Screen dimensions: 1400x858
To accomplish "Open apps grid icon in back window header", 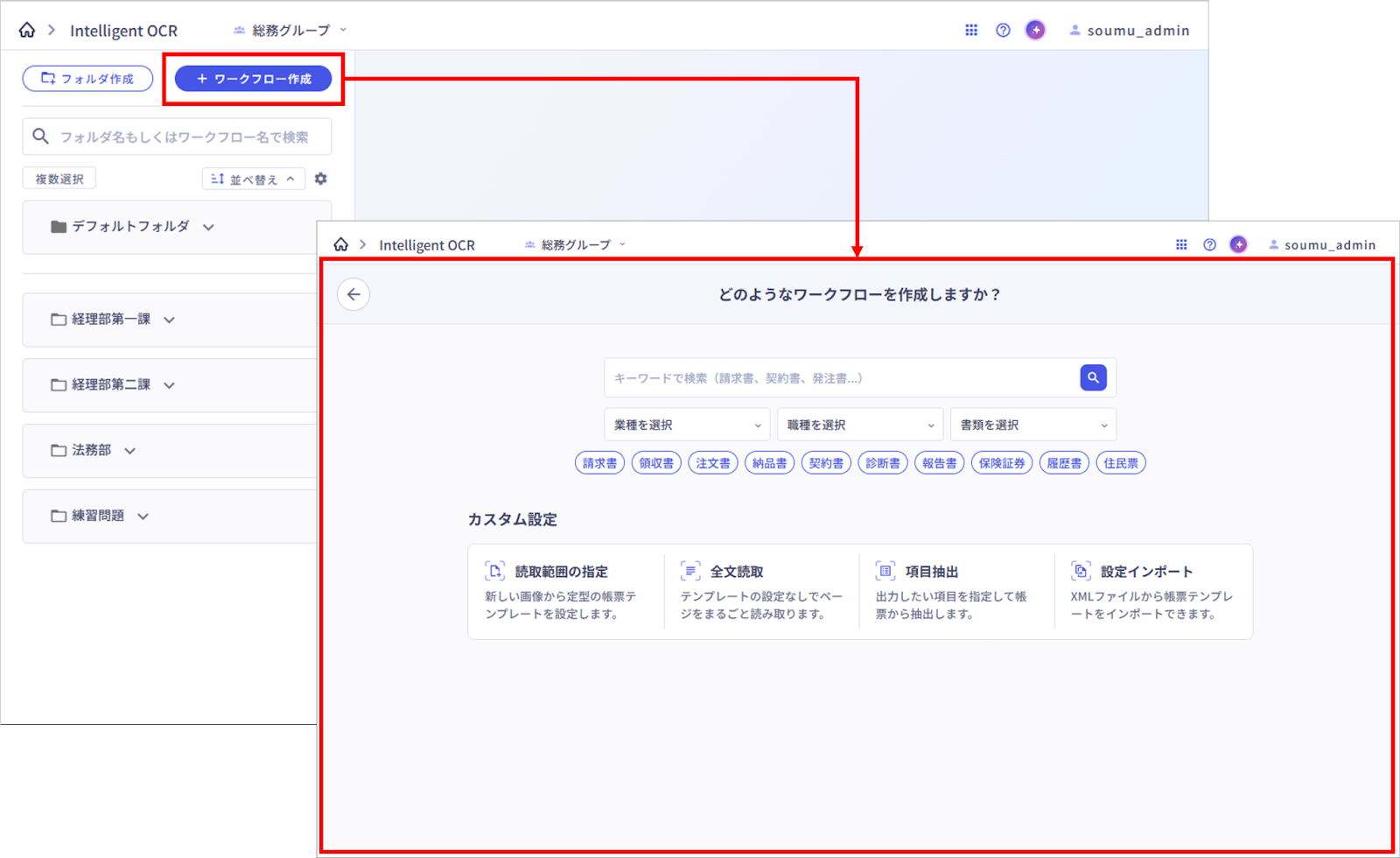I will [971, 30].
